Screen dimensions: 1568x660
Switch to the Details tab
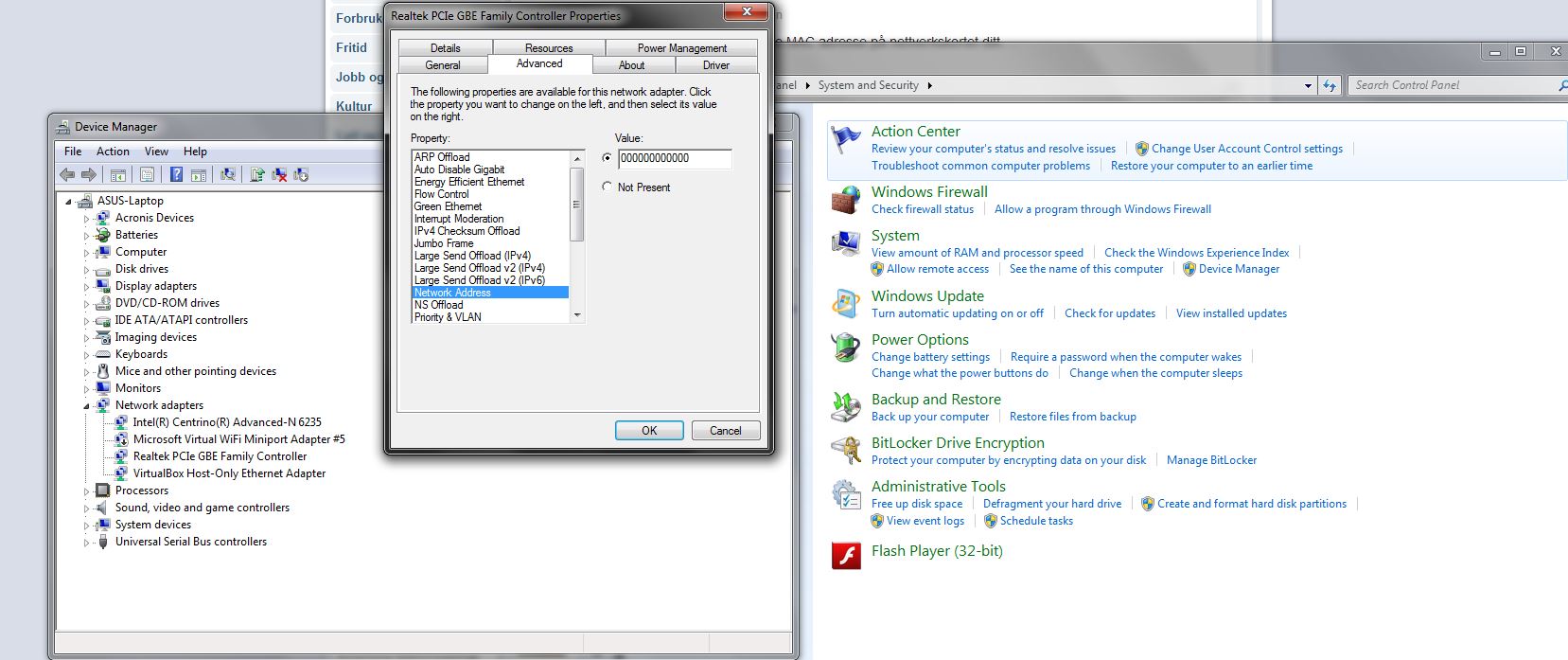pyautogui.click(x=446, y=48)
